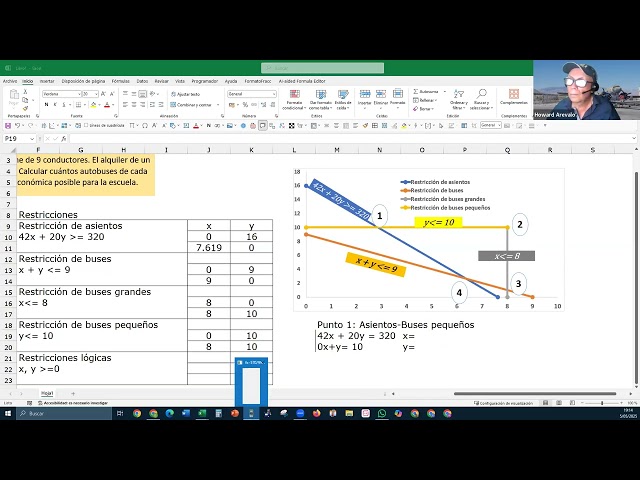Toggle underline S formatting
The width and height of the screenshot is (640, 480).
pos(64,105)
